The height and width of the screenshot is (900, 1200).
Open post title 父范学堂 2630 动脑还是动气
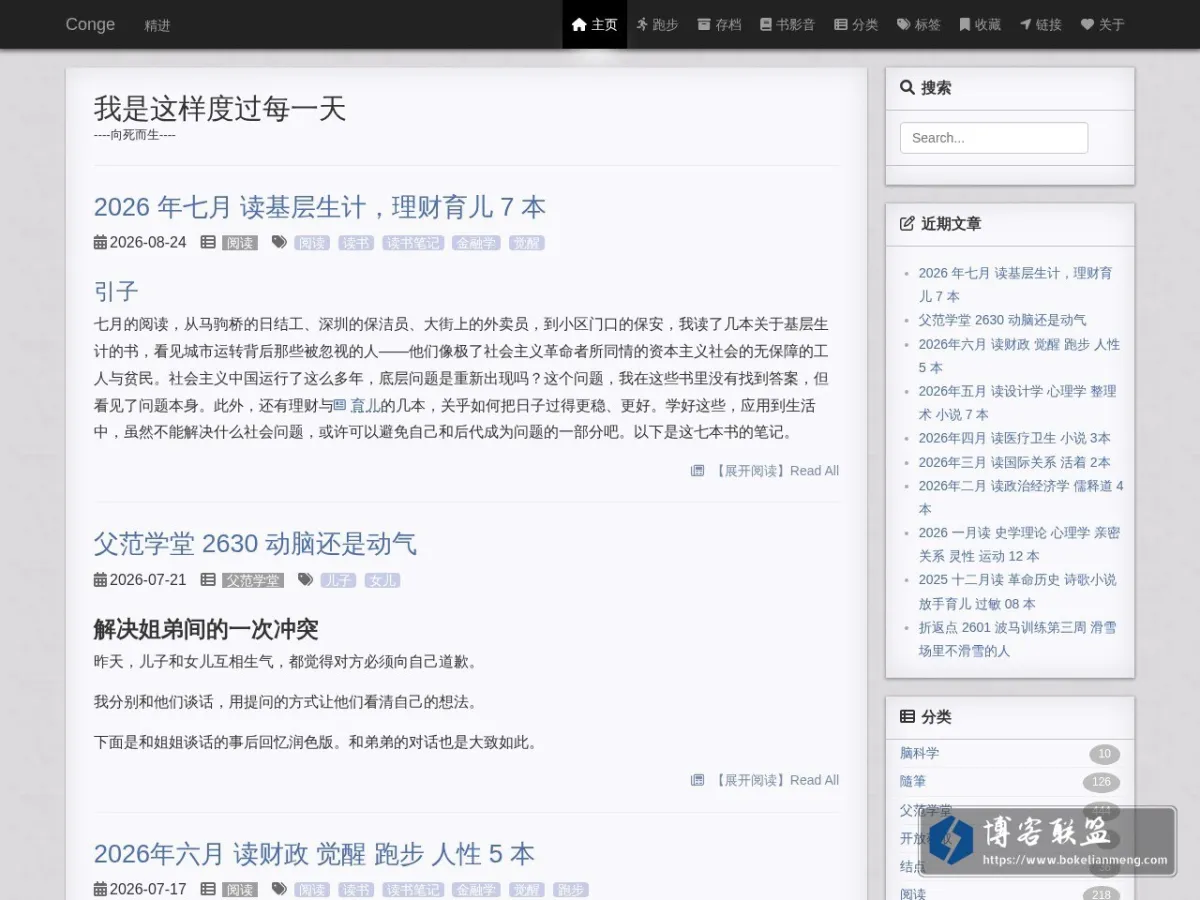(x=255, y=544)
